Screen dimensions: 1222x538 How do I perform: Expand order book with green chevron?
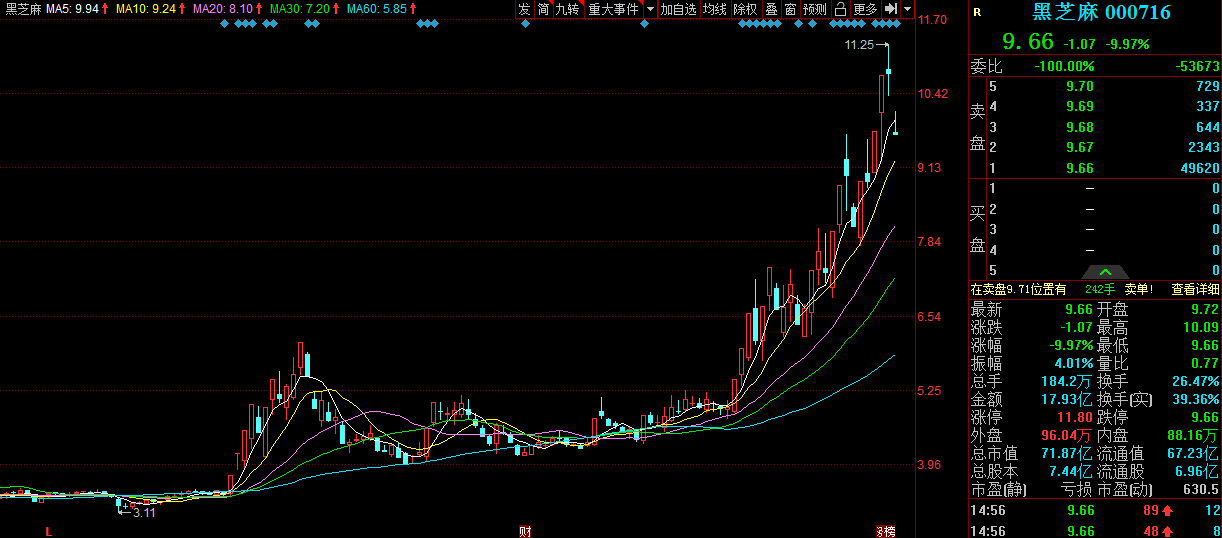[x=1105, y=272]
